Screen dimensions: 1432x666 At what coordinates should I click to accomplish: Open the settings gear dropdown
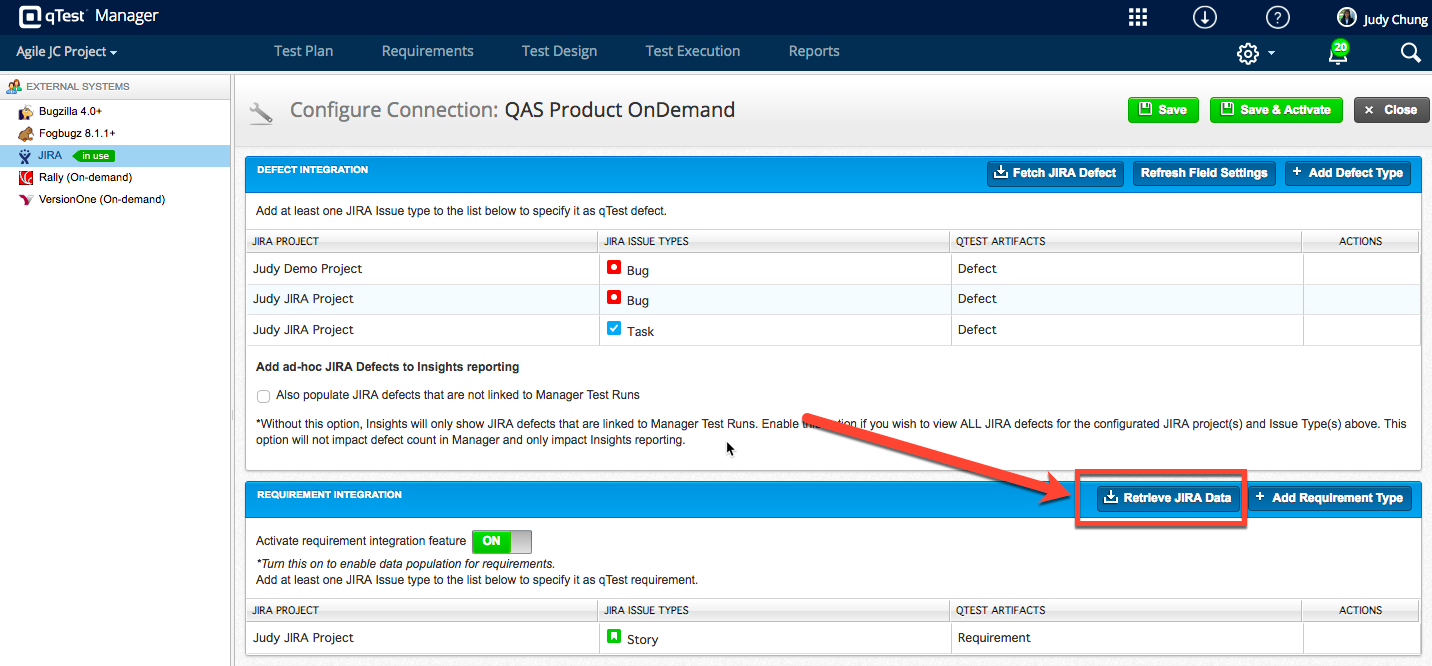click(1254, 53)
